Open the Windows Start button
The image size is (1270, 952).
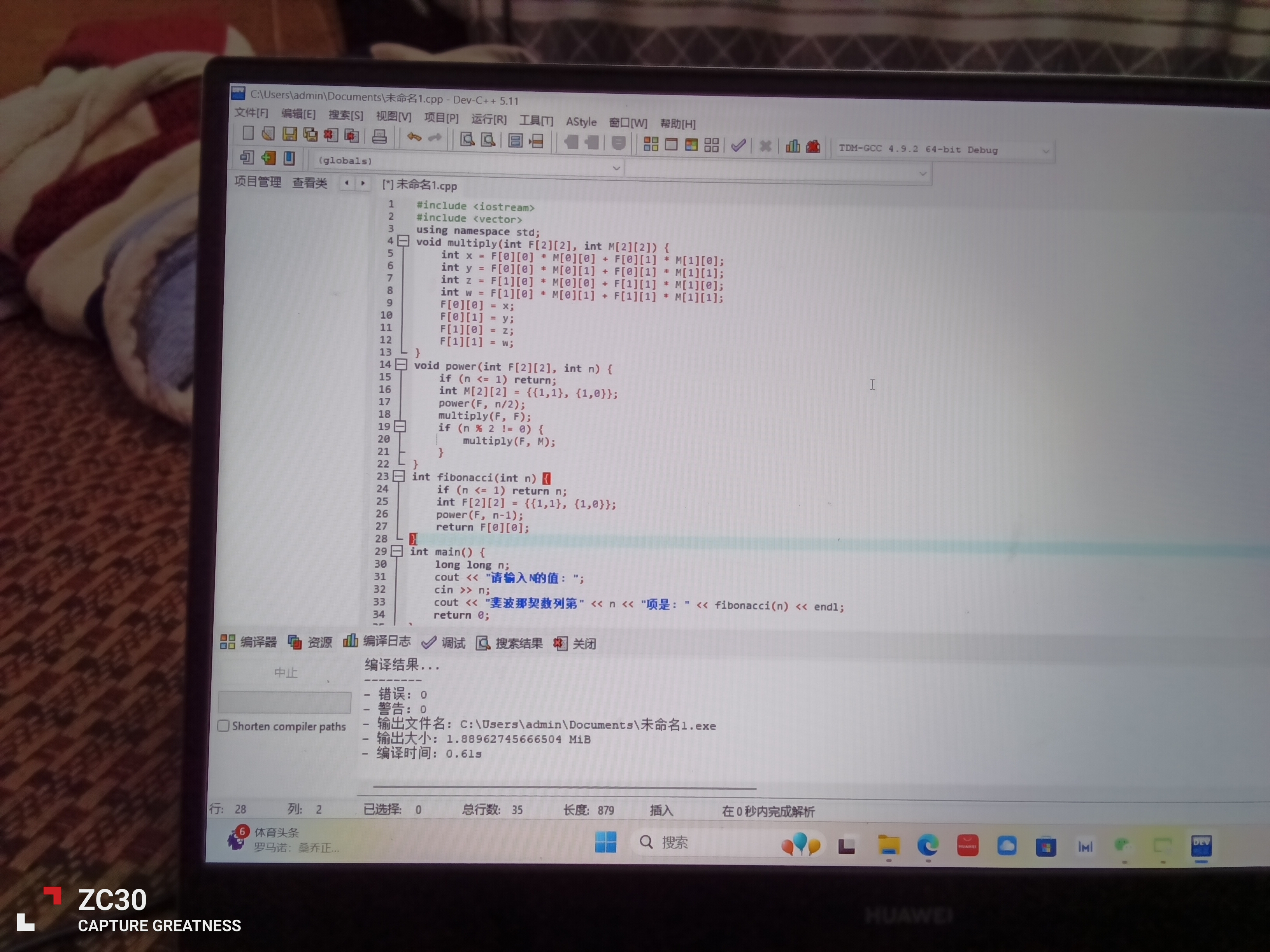coord(606,842)
